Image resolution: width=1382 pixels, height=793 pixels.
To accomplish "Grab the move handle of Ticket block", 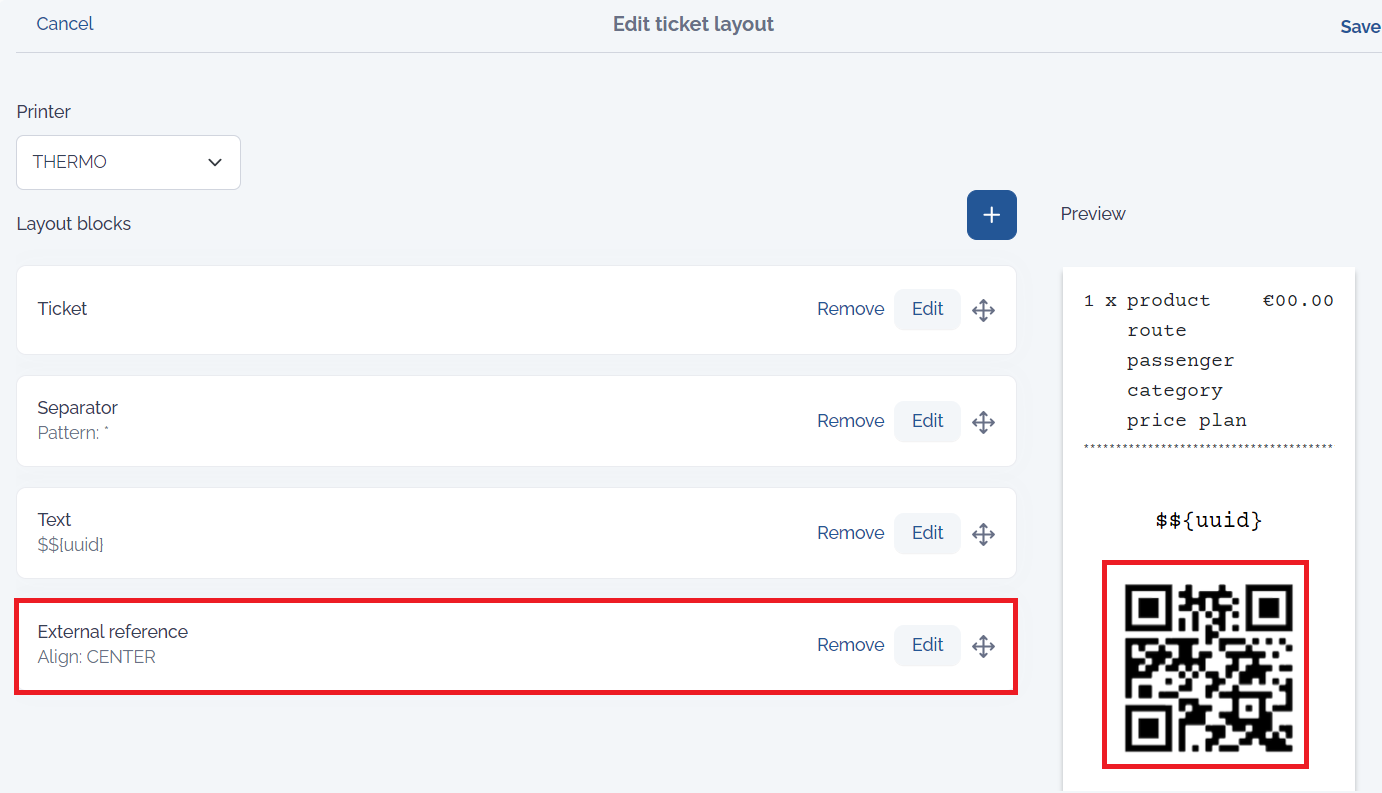I will pyautogui.click(x=983, y=310).
